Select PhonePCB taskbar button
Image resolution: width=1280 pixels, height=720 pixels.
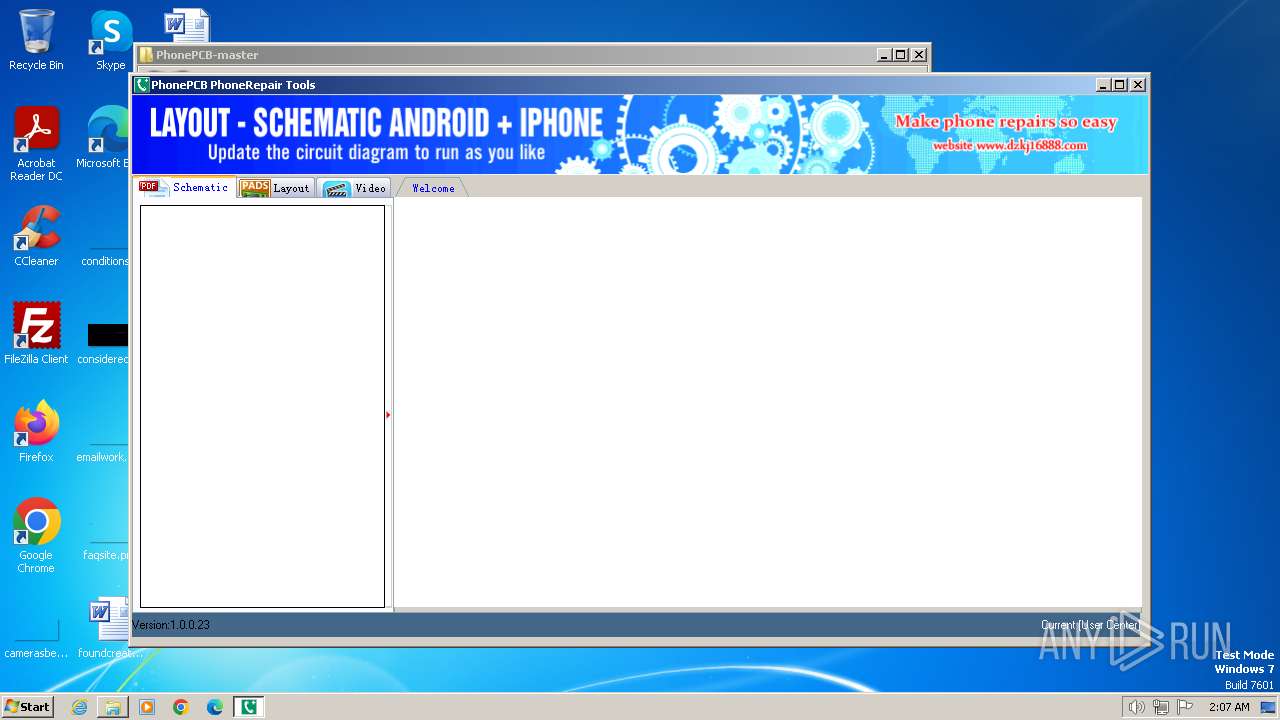tap(249, 707)
